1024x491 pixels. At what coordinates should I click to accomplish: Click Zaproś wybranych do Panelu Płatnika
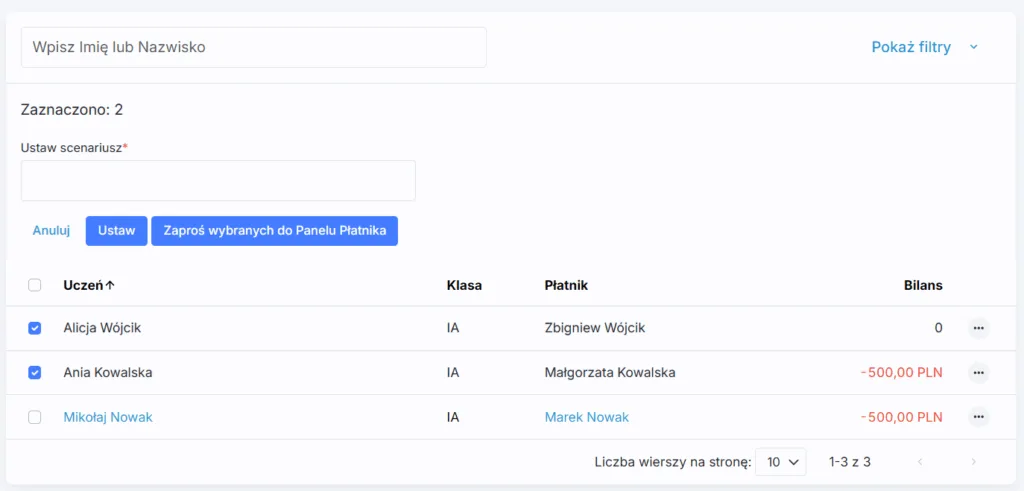[274, 231]
